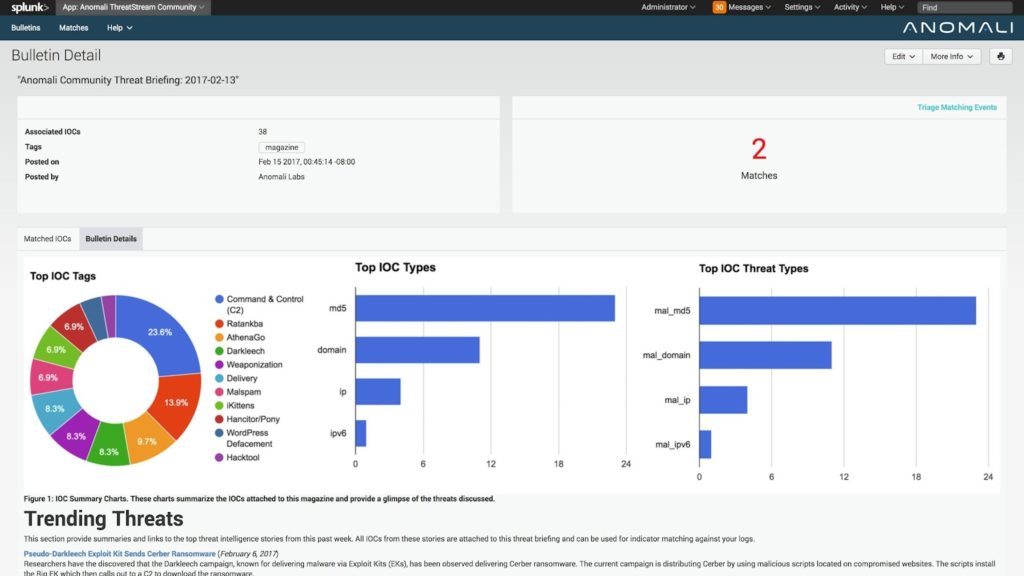Click the 'Trending Threats' heading

[104, 519]
